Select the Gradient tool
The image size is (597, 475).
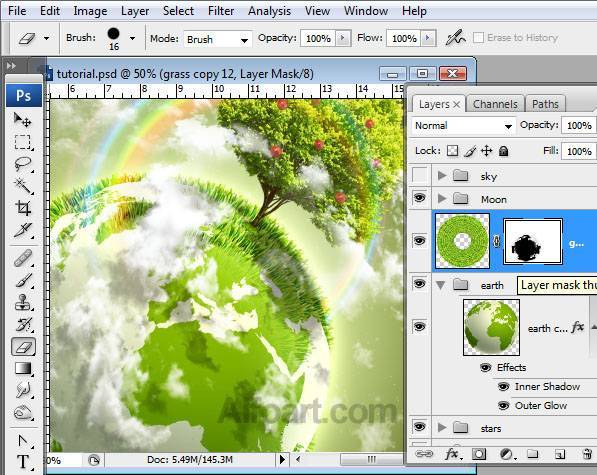[22, 368]
